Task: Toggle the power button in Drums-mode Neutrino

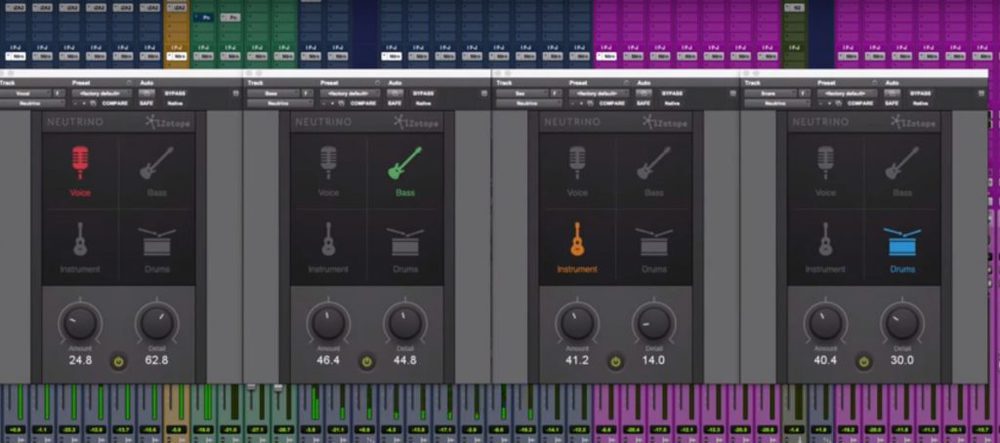Action: pyautogui.click(x=864, y=361)
